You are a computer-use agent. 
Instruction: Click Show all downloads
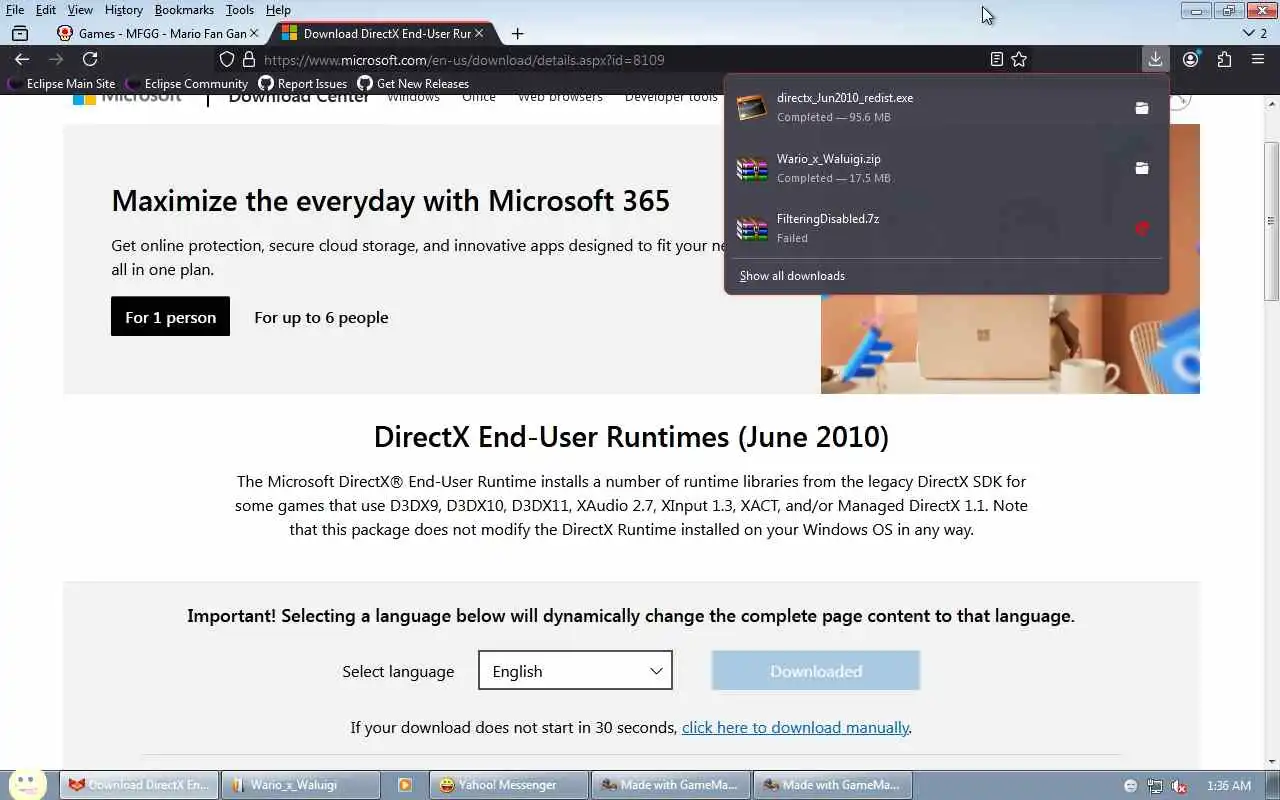pyautogui.click(x=792, y=276)
